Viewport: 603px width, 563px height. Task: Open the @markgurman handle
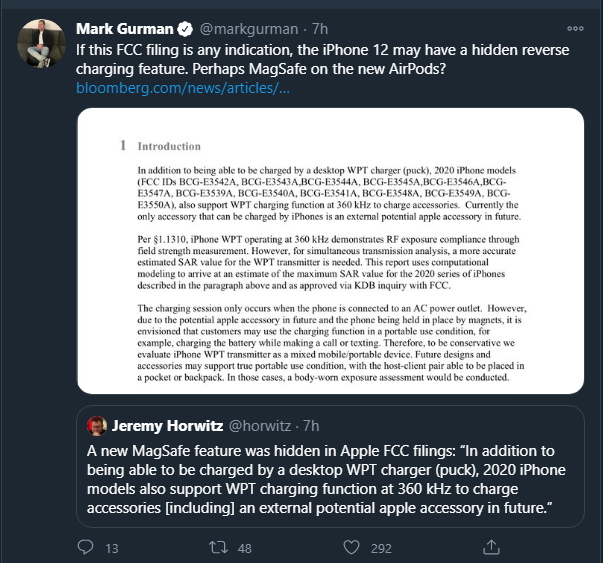pos(249,29)
